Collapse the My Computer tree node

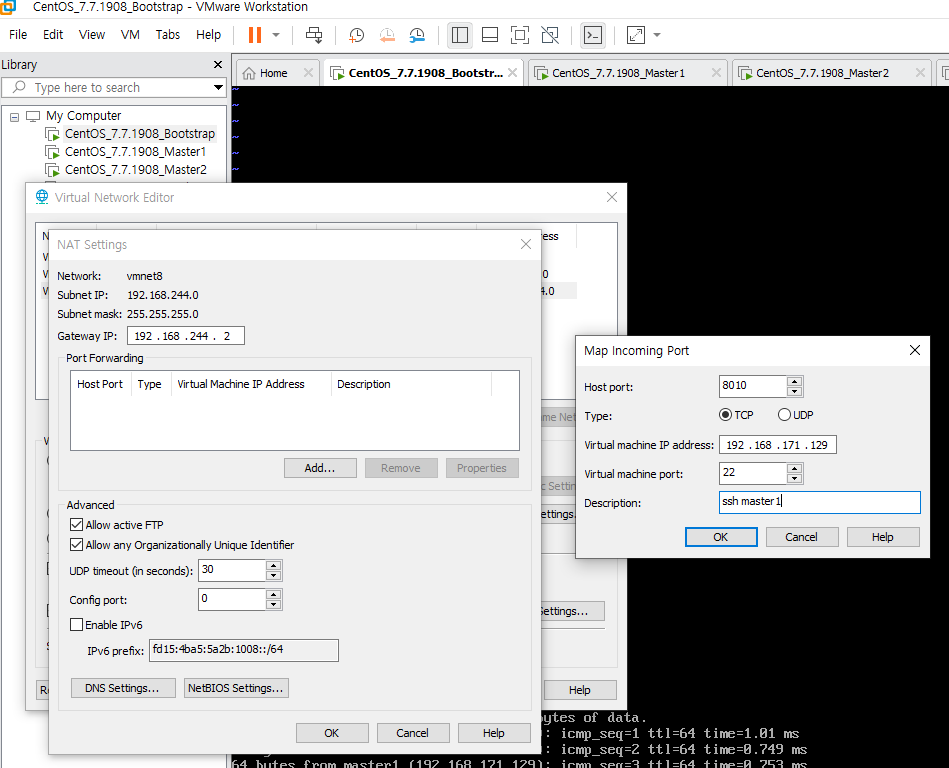coord(15,117)
